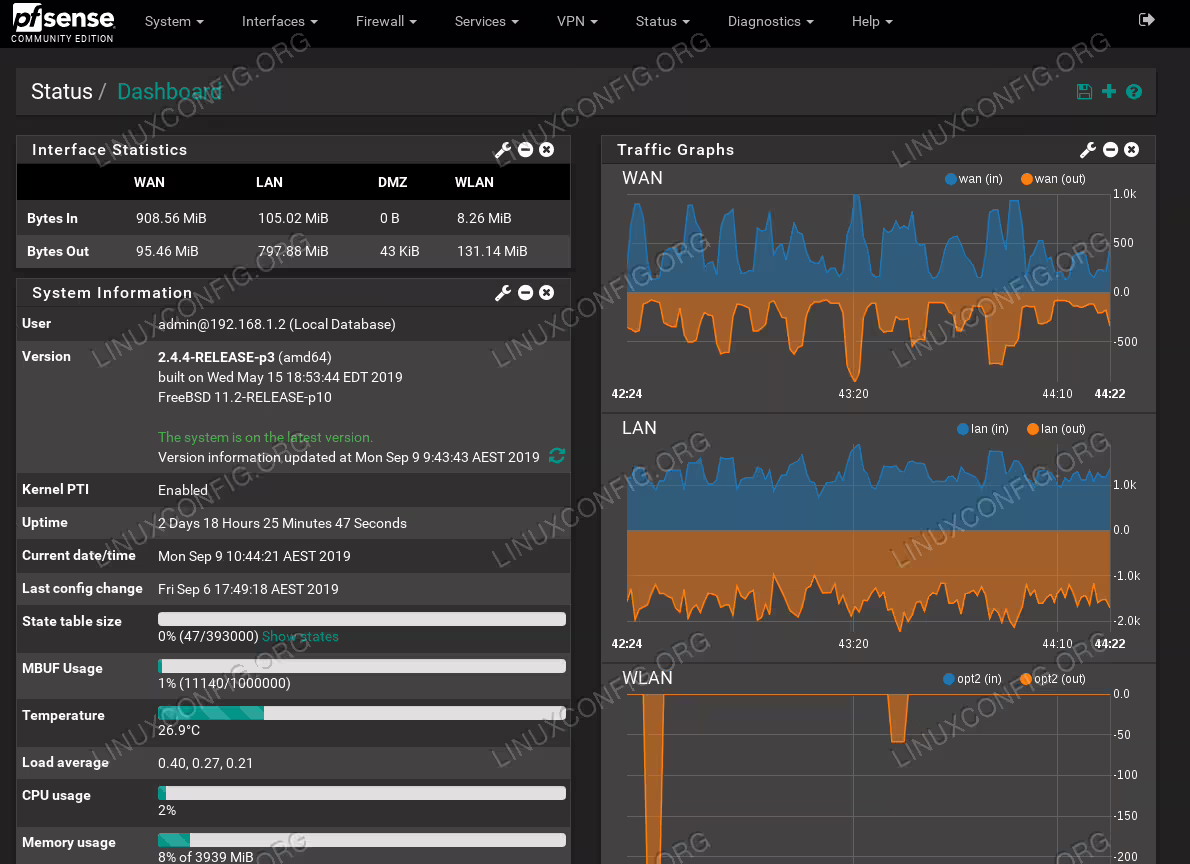
Task: Expand the Firewall dropdown menu
Action: point(386,21)
